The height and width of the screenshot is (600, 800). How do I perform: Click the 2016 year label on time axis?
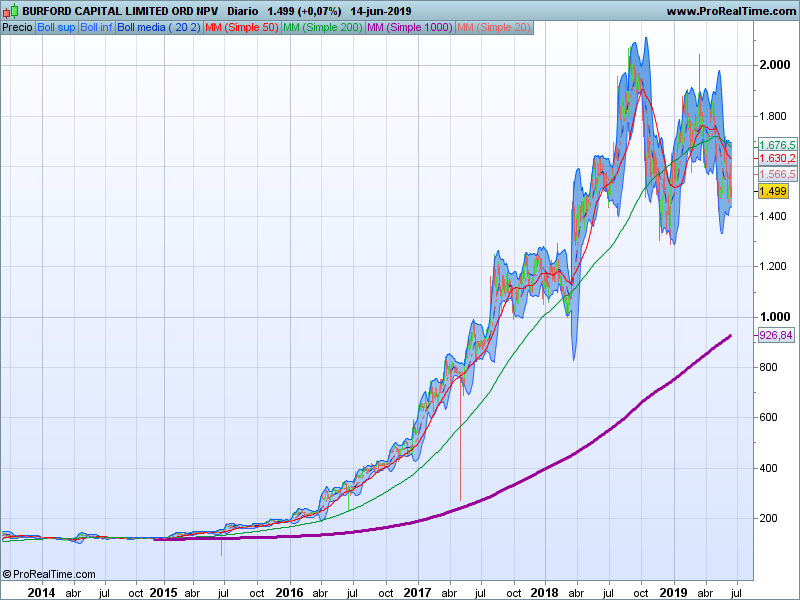coord(289,593)
